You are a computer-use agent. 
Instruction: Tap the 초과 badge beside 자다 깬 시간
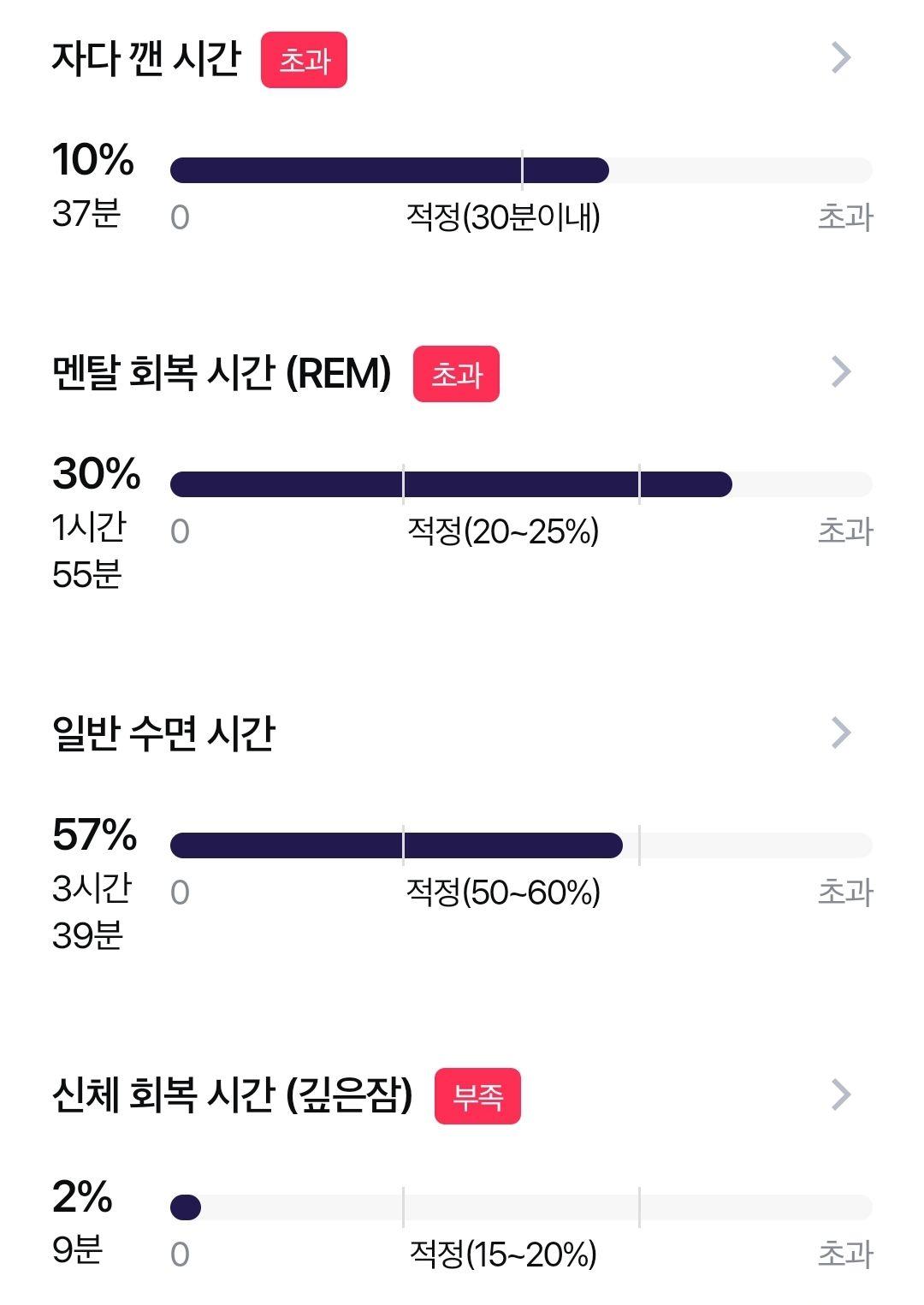[x=304, y=60]
